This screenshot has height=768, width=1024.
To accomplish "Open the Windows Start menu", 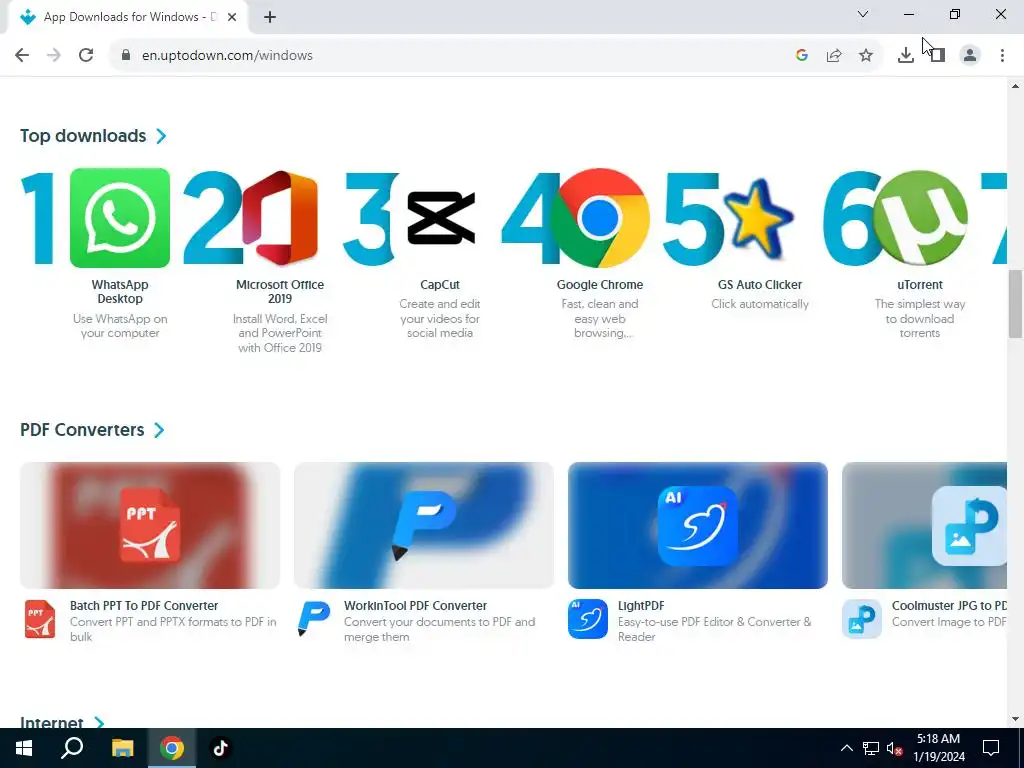I will pyautogui.click(x=24, y=748).
